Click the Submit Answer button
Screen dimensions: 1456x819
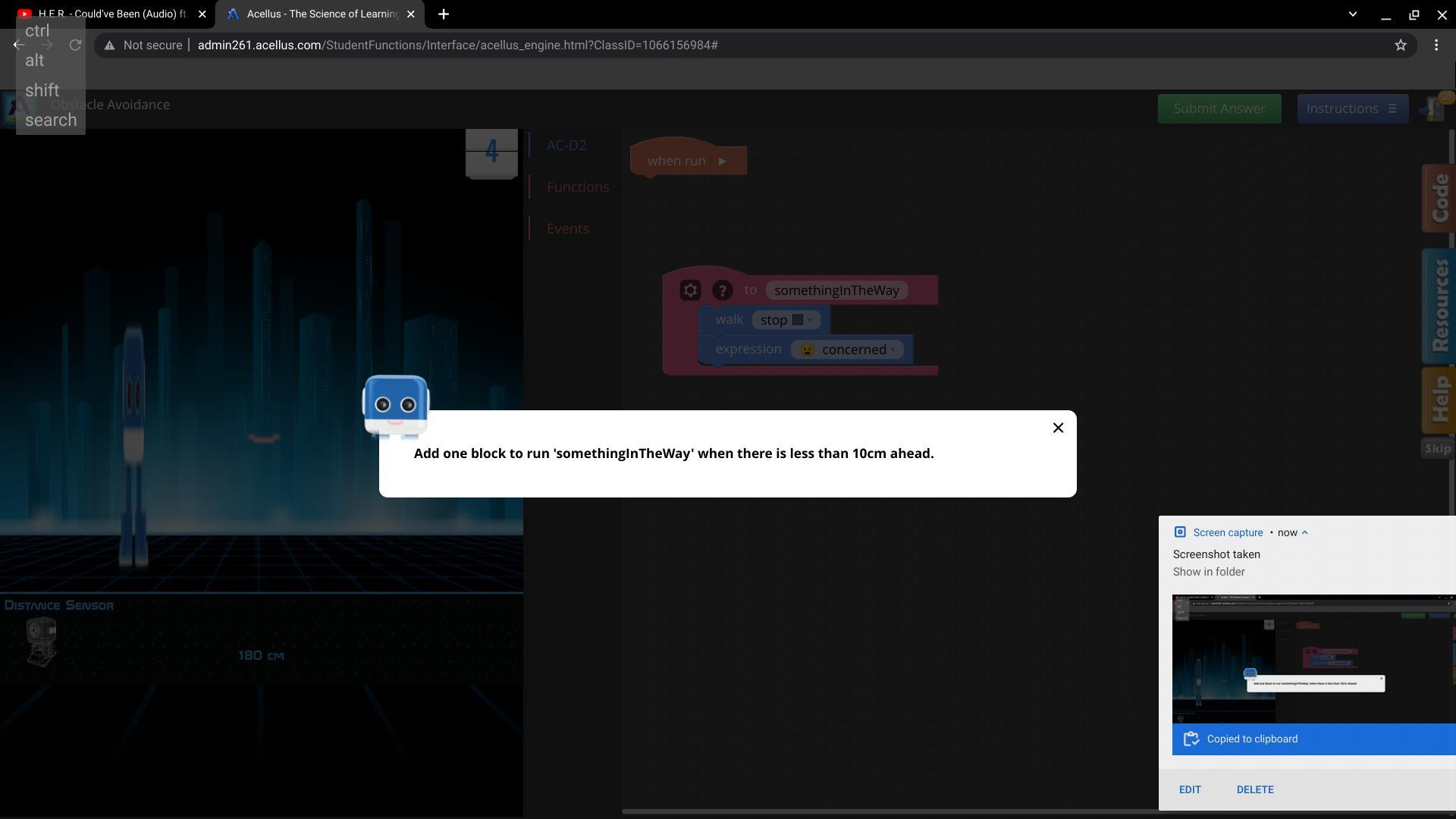point(1219,108)
